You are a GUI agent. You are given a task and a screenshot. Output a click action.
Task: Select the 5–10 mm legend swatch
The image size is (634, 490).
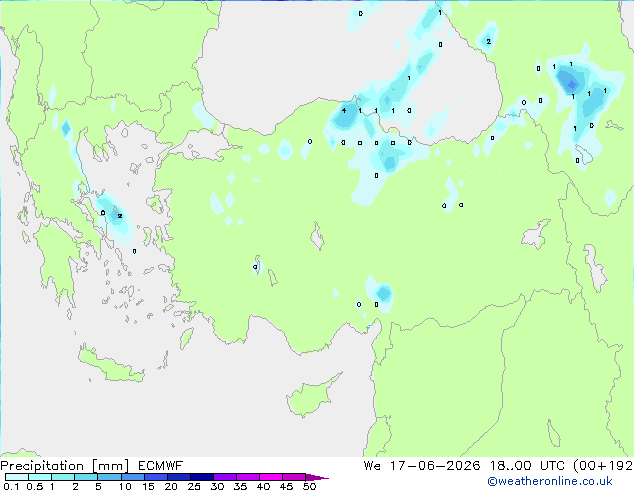click(109, 477)
